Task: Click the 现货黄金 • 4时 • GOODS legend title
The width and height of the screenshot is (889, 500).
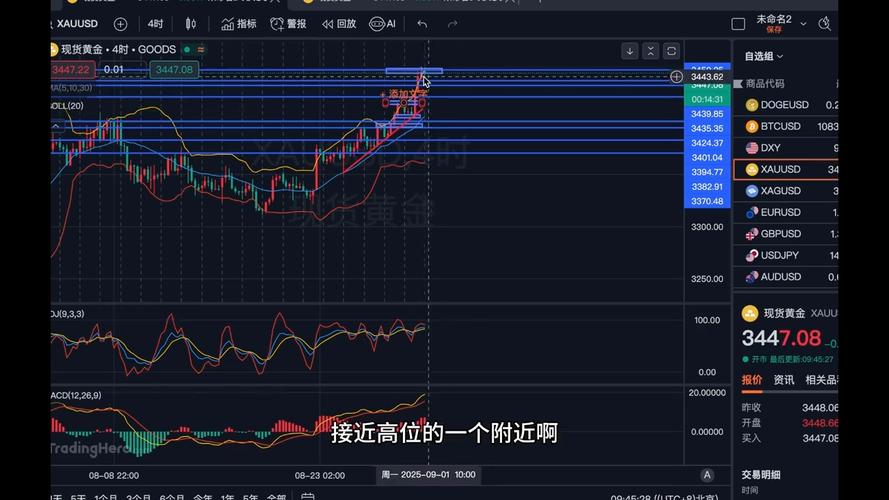Action: coord(118,49)
